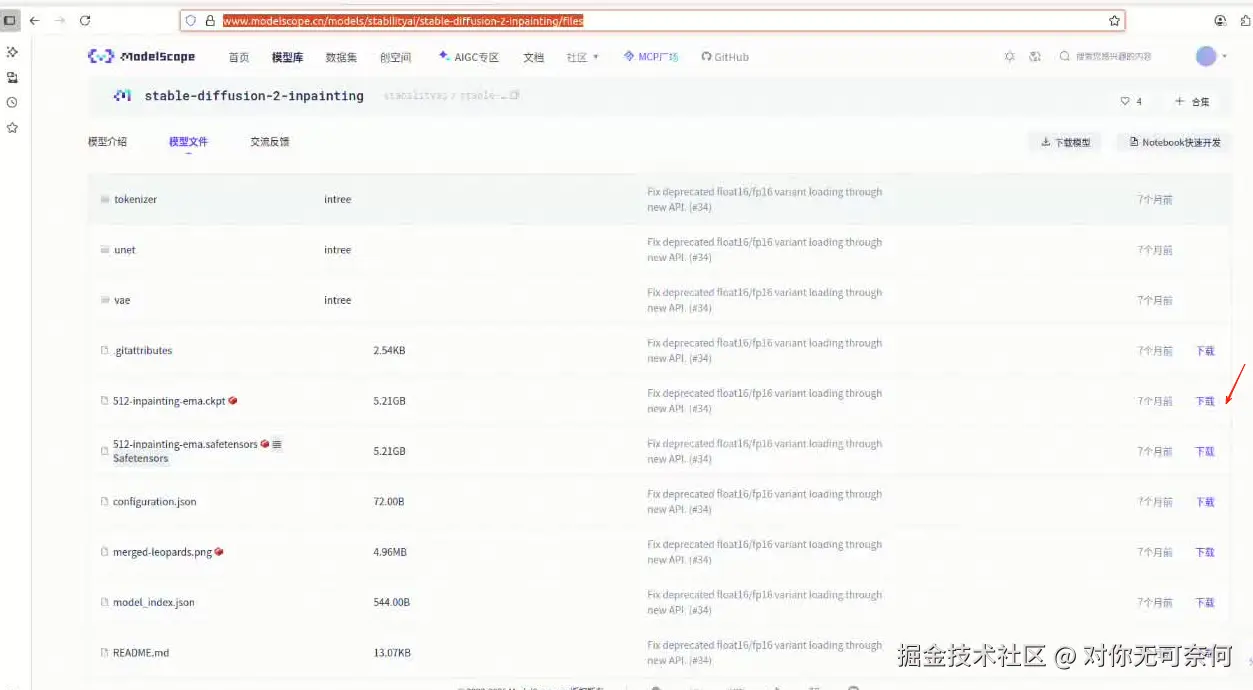Download 512-inpainting-ema.safetensors via its 下载 link
1253x690 pixels.
pos(1205,451)
